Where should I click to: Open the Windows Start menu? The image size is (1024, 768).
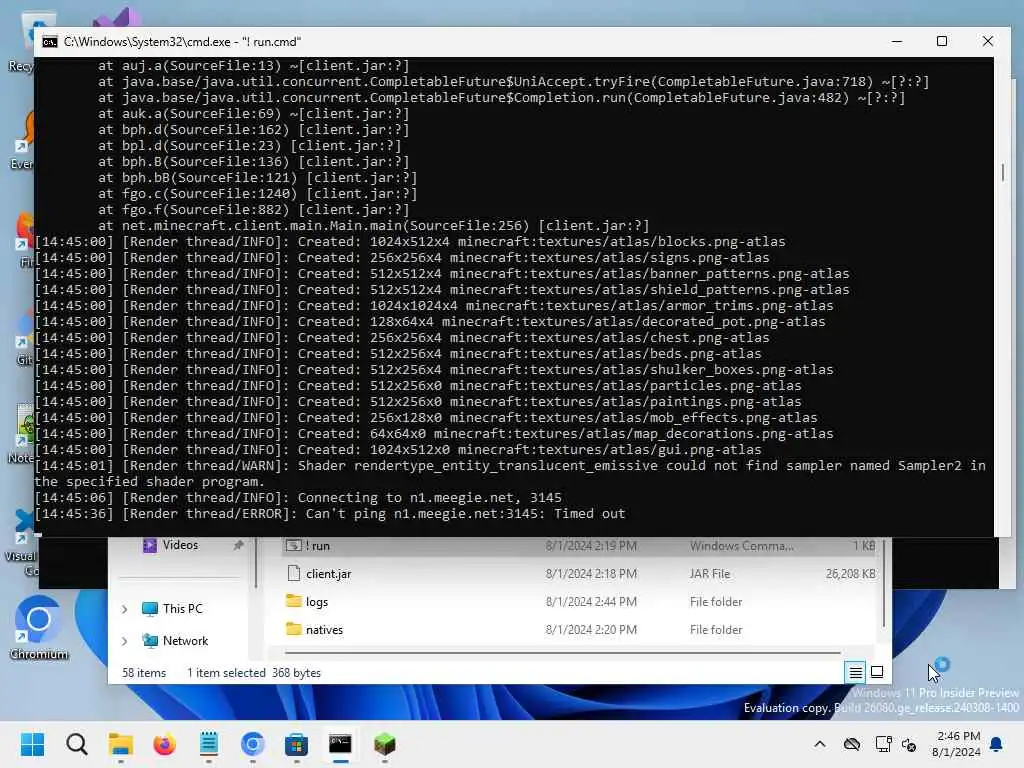click(x=32, y=744)
